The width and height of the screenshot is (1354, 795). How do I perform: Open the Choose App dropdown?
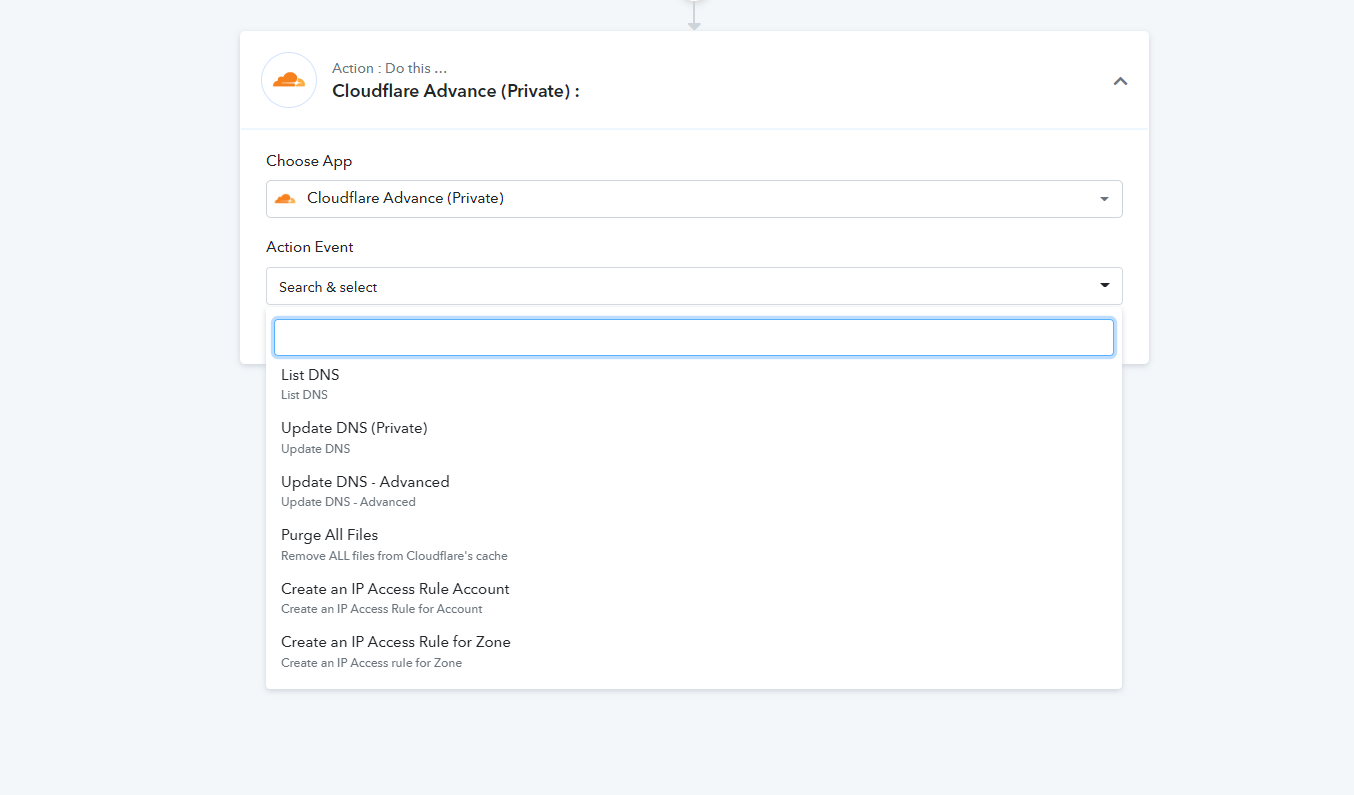pos(694,199)
